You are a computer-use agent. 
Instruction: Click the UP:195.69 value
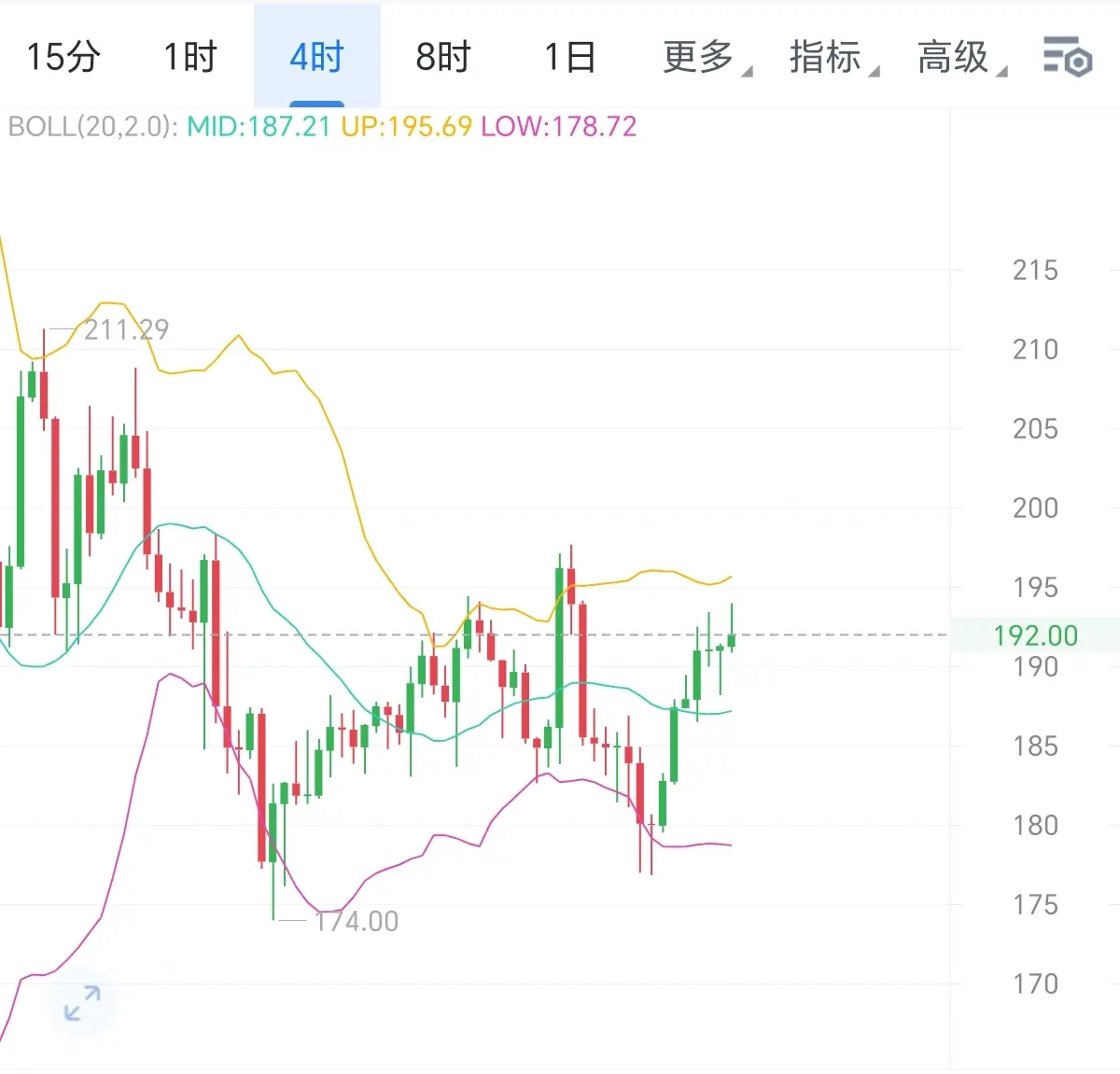tap(406, 126)
